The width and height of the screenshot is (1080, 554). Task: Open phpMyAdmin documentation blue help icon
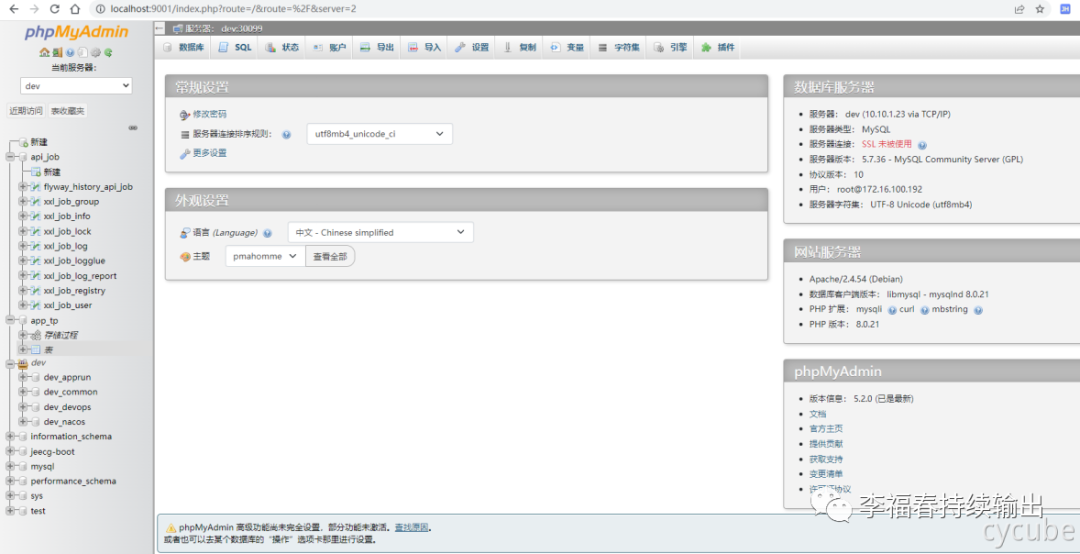pos(70,52)
